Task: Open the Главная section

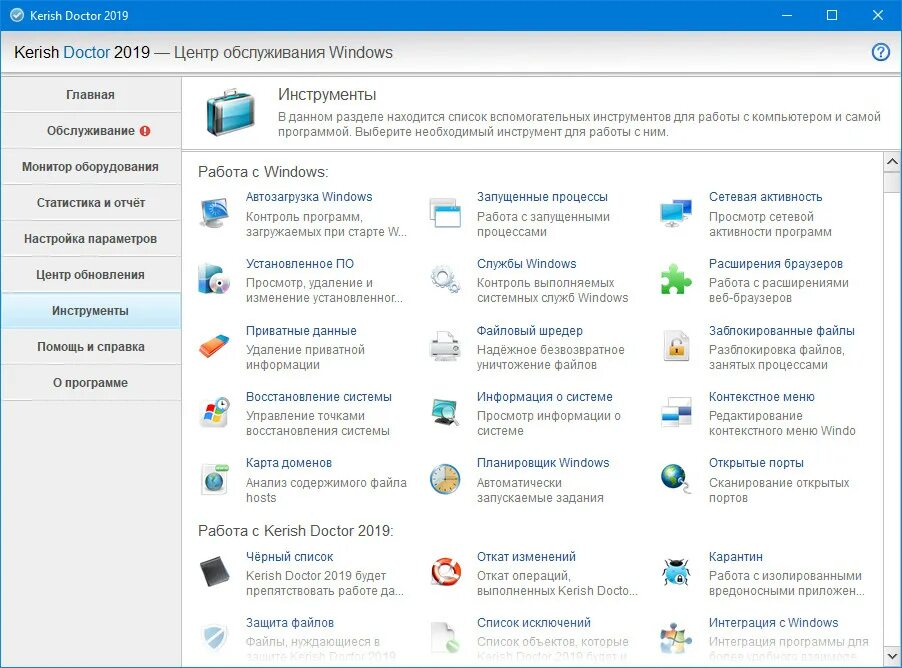Action: 90,94
